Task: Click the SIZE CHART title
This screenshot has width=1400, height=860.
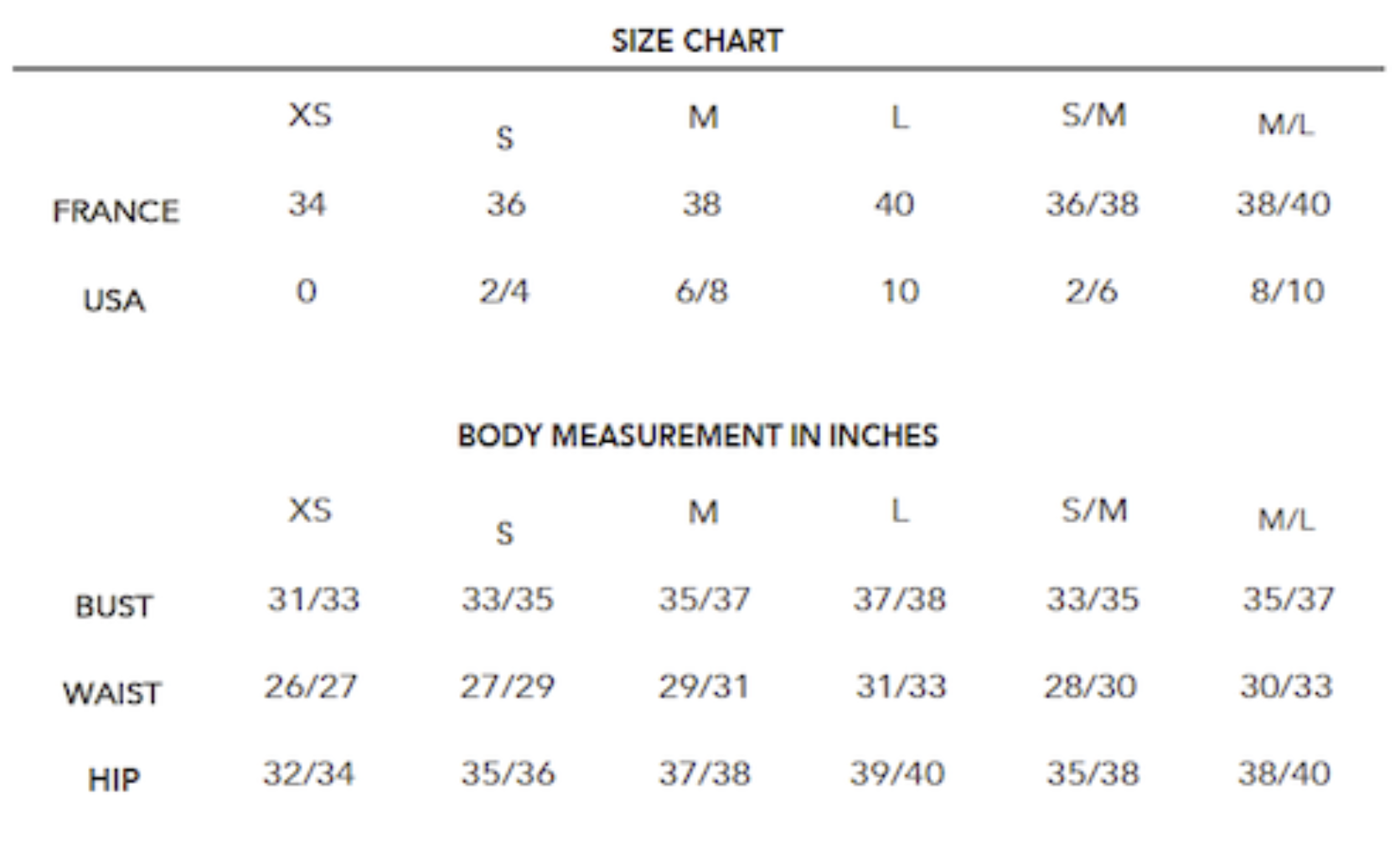Action: coord(697,40)
